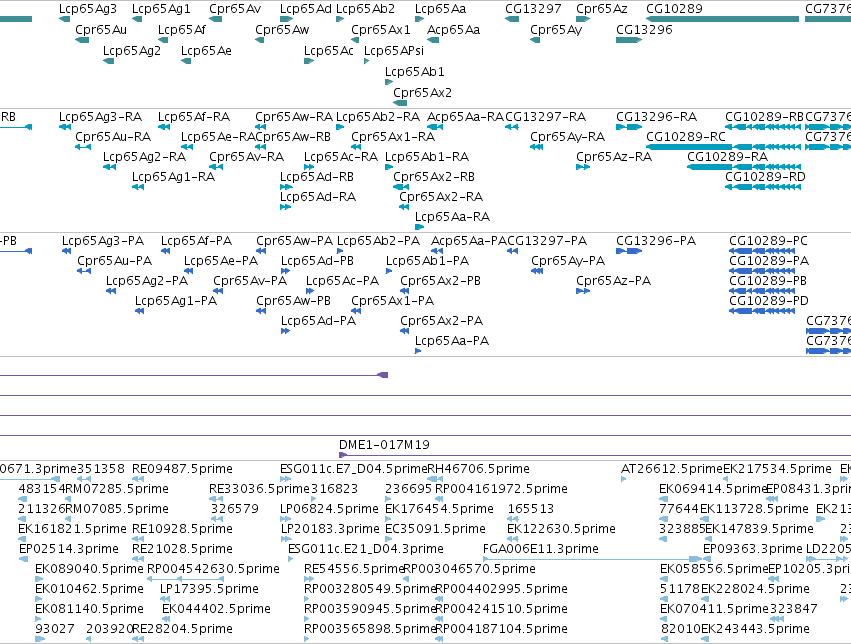Select gene Lcp65Ad label
This screenshot has width=851, height=644.
(x=306, y=9)
